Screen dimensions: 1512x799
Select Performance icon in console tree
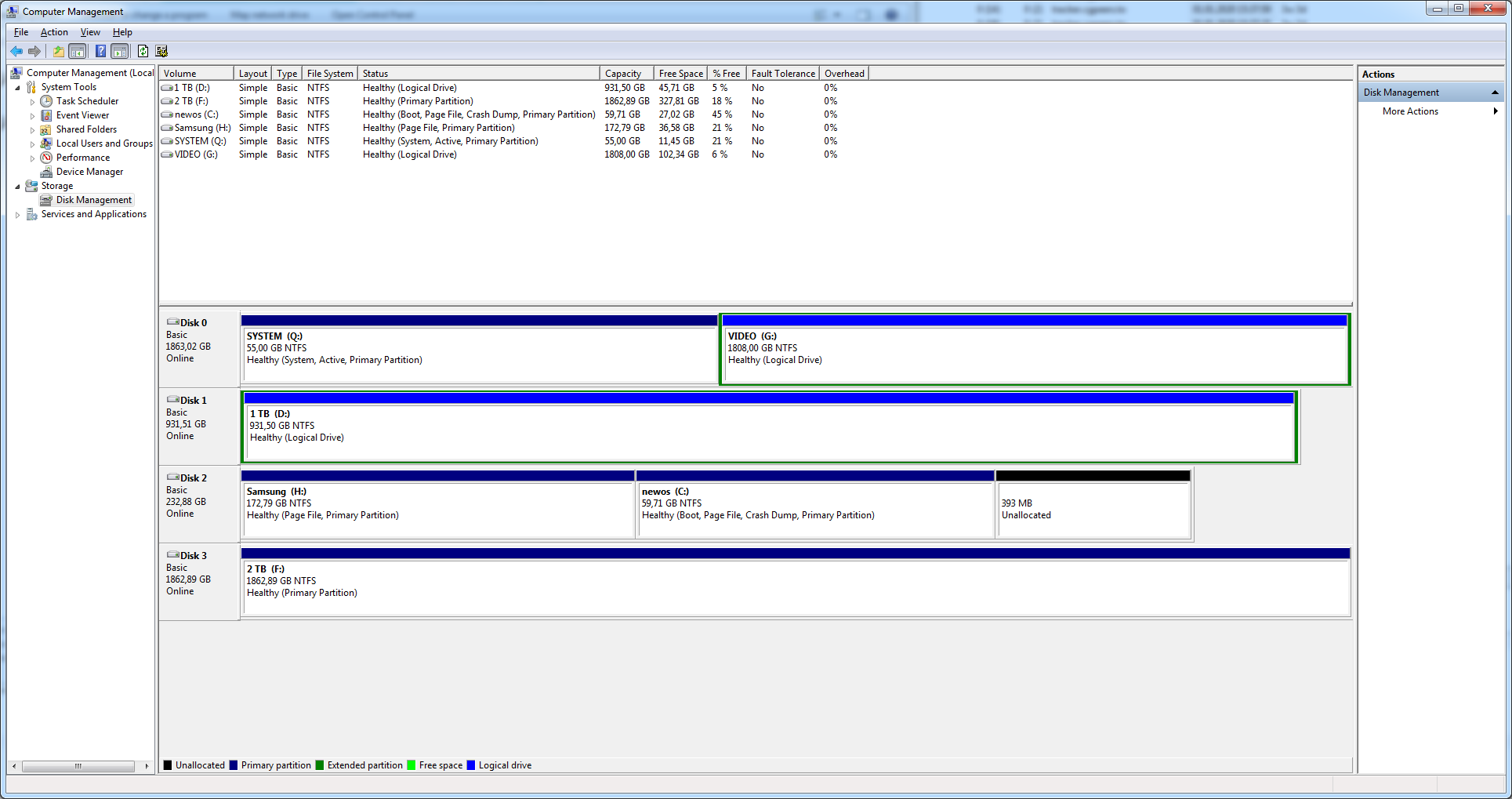46,158
